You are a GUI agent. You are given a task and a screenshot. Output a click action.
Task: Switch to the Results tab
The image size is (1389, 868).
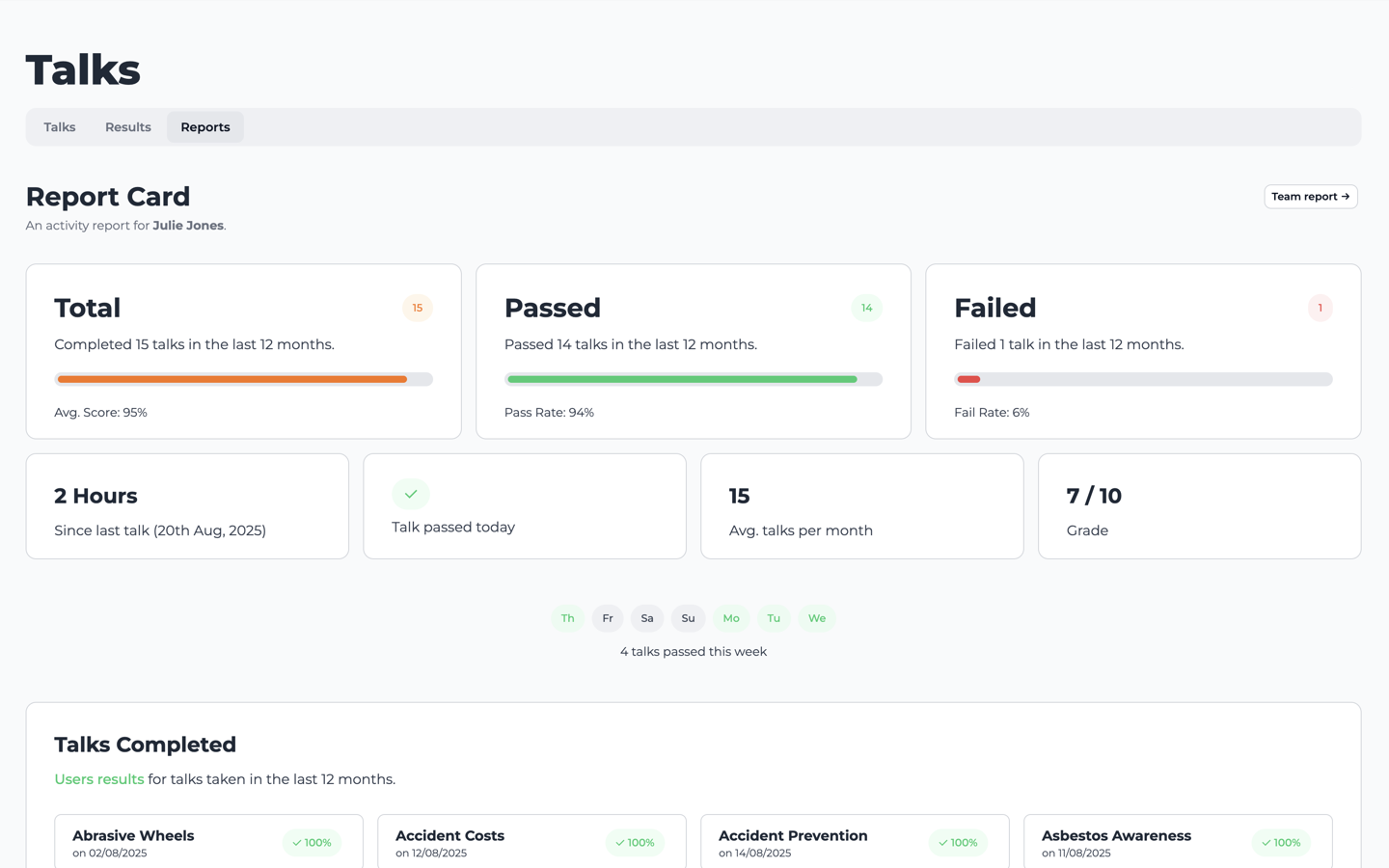coord(128,127)
